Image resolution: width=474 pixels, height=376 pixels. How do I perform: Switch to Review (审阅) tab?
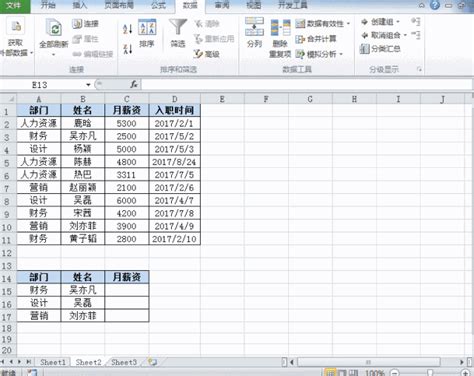[x=222, y=5]
